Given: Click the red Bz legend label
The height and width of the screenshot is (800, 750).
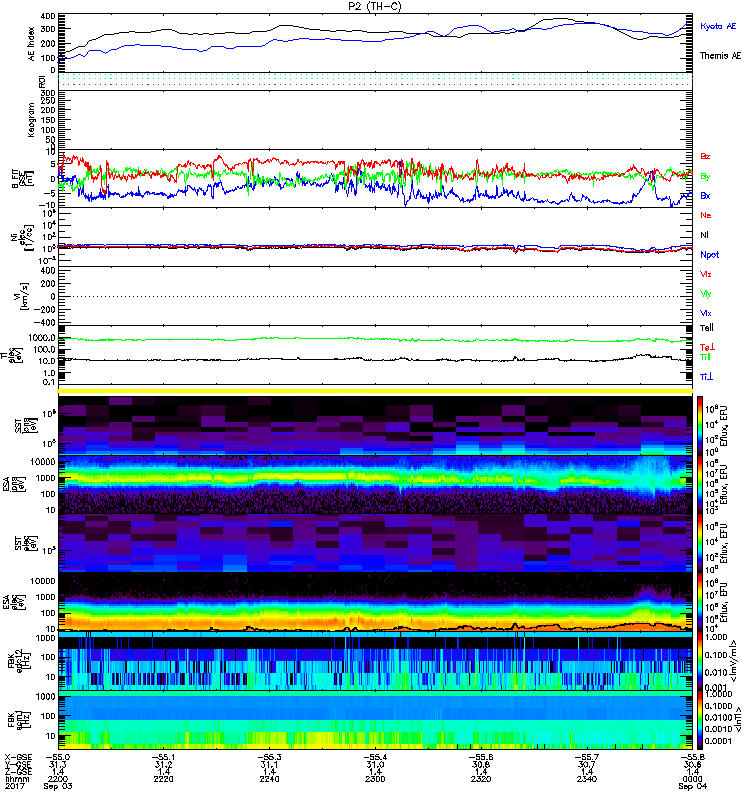Looking at the screenshot, I should coord(705,157).
